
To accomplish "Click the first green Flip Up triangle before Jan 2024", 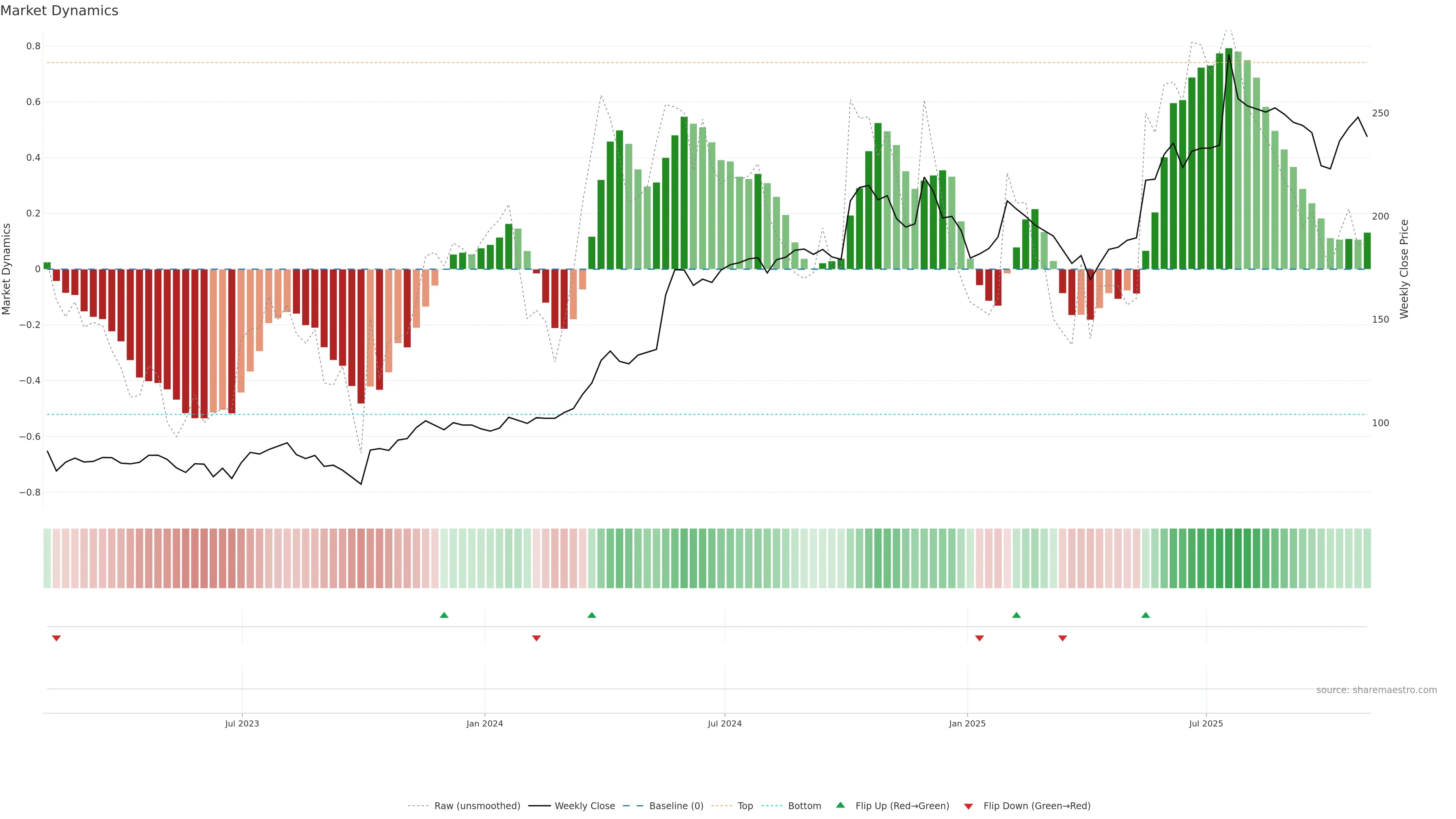I will (x=444, y=615).
